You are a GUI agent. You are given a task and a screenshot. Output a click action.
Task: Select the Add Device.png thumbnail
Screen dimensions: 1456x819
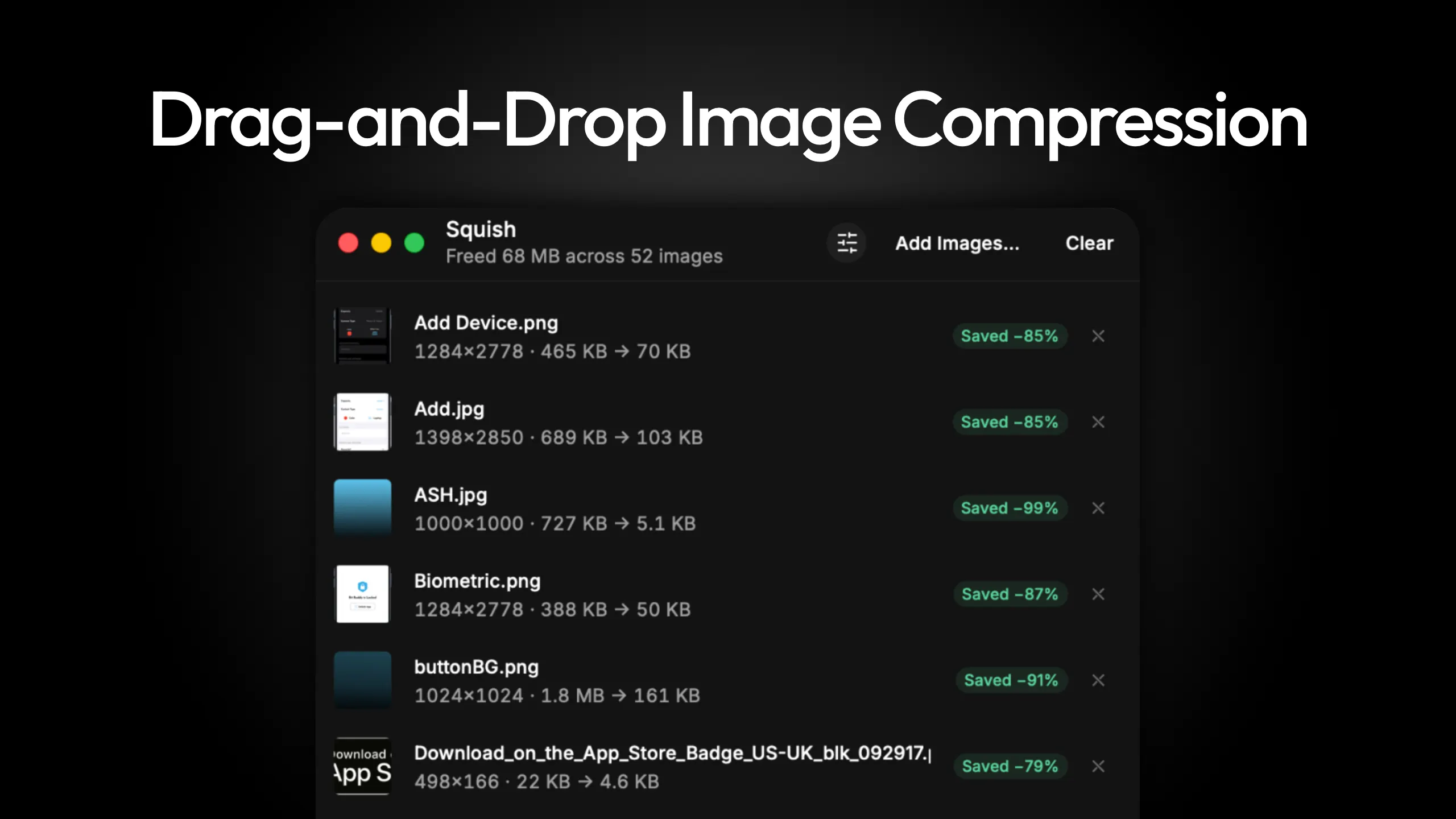(x=362, y=336)
